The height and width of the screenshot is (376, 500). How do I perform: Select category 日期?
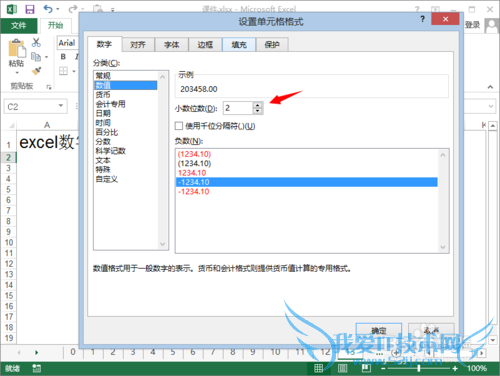coord(126,113)
